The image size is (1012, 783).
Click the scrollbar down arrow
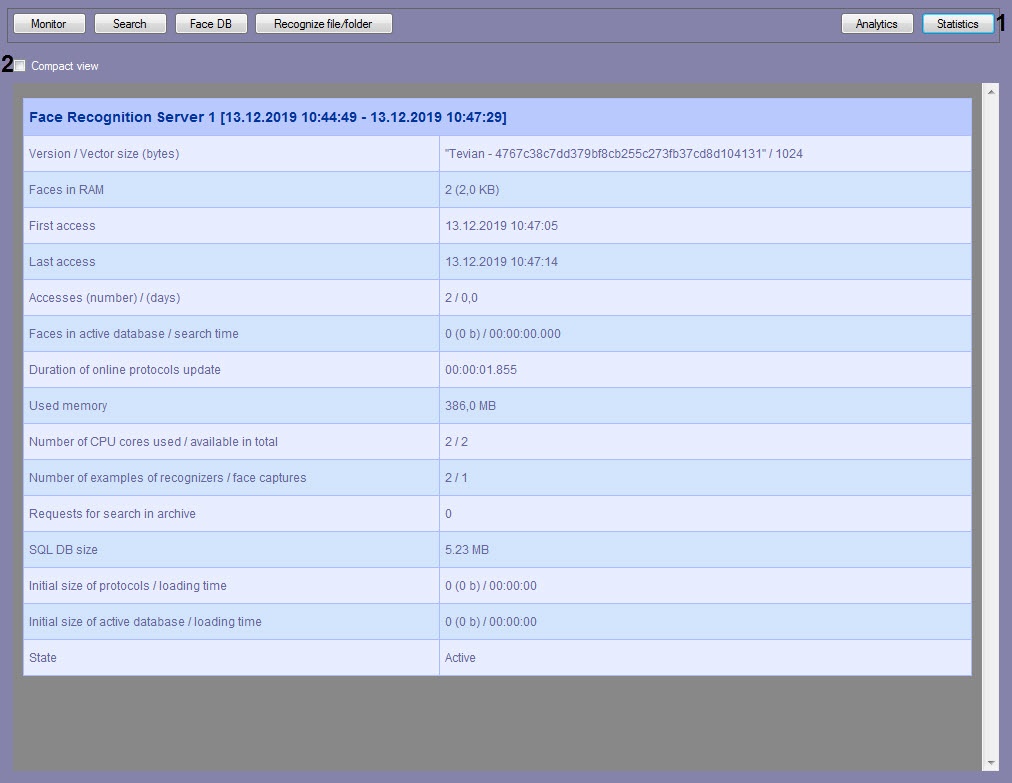(990, 764)
